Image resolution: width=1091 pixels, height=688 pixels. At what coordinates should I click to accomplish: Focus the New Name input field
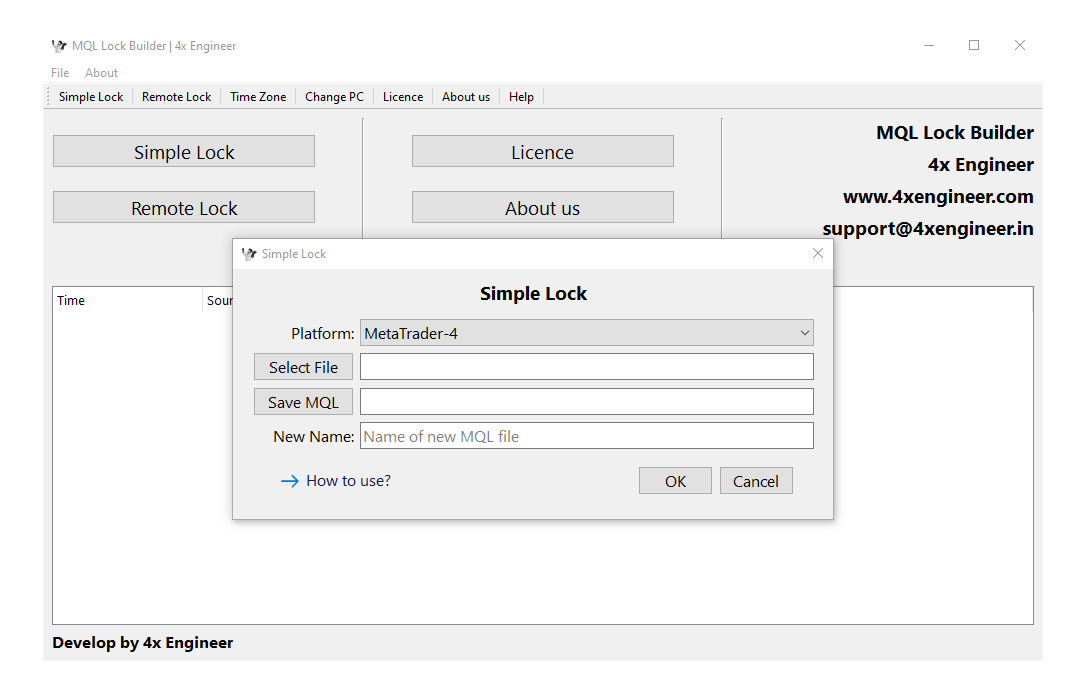click(587, 436)
